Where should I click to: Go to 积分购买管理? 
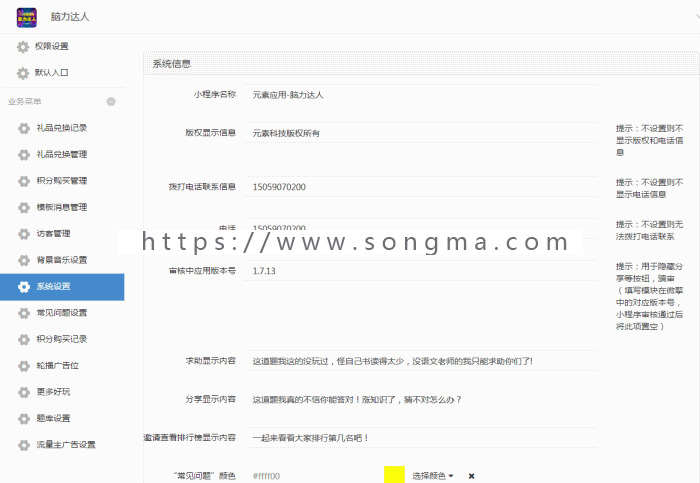[62, 181]
